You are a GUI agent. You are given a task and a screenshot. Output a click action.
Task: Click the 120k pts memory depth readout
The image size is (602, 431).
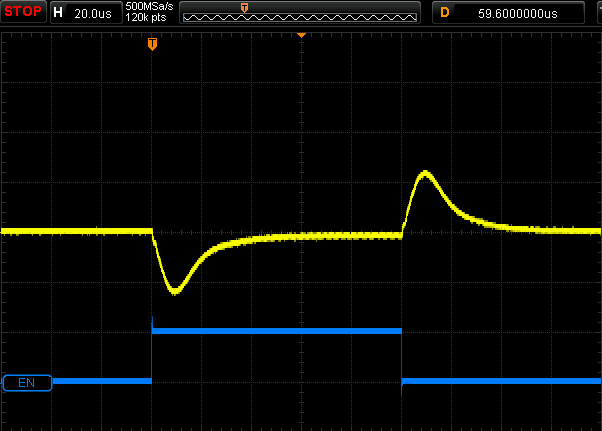(x=146, y=18)
